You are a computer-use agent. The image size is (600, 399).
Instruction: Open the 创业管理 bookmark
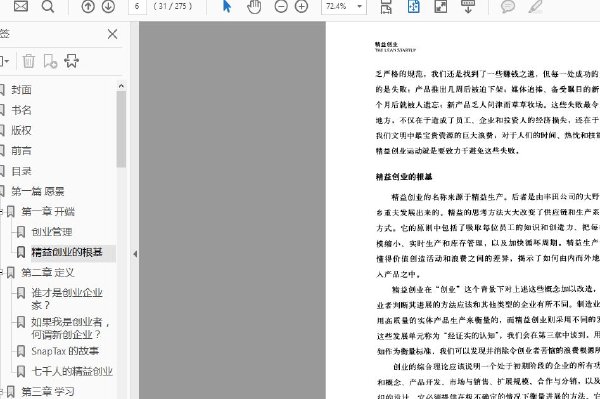pyautogui.click(x=52, y=232)
